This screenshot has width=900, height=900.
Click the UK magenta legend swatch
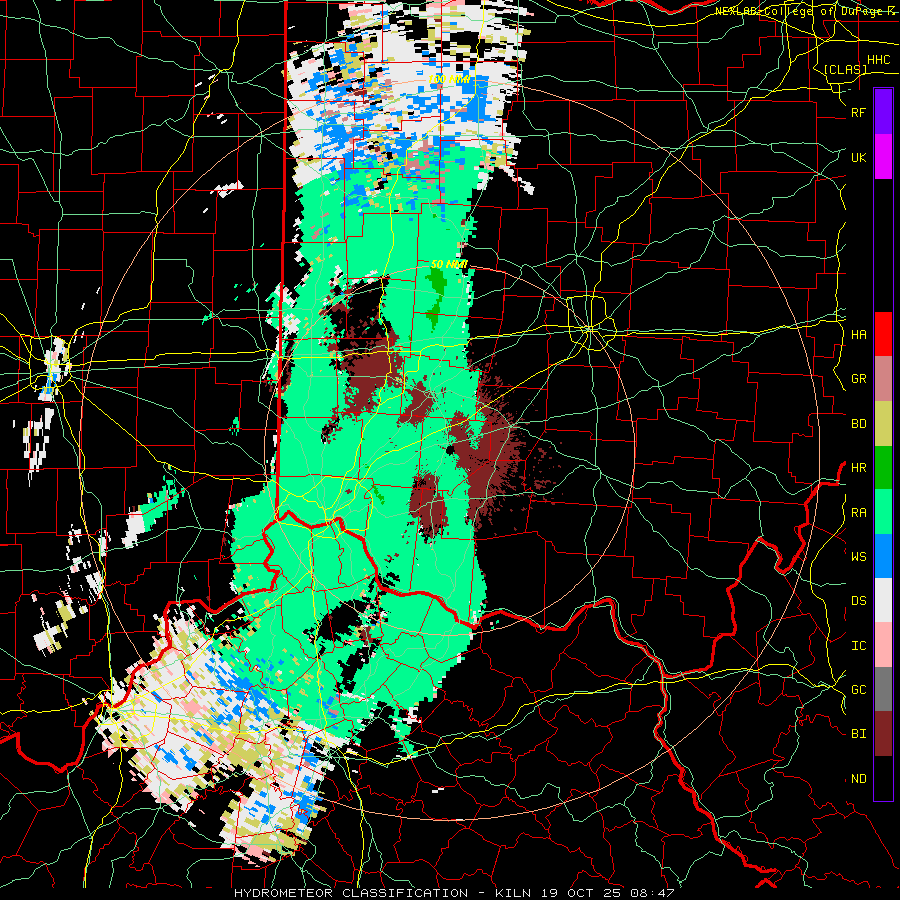point(883,157)
